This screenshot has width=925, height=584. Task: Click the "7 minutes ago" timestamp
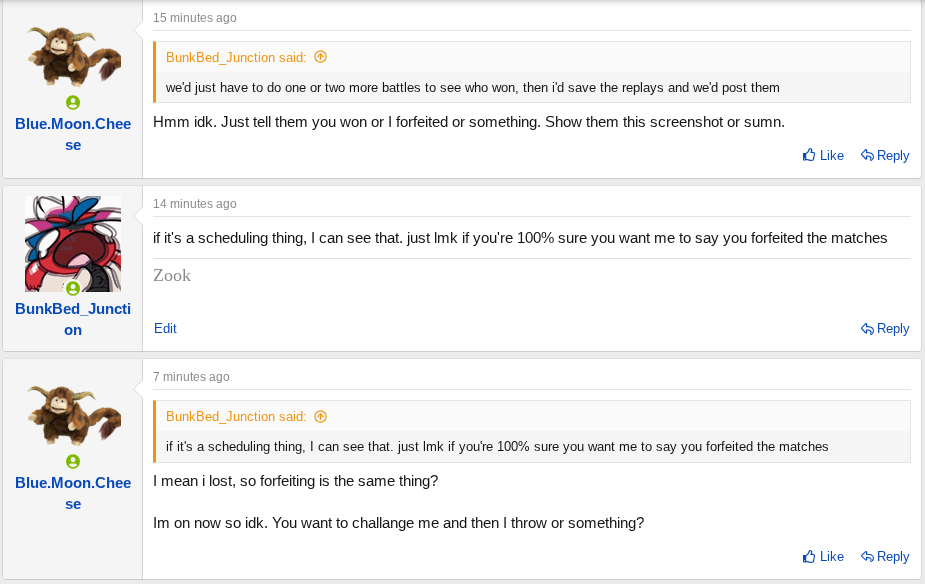pyautogui.click(x=191, y=377)
